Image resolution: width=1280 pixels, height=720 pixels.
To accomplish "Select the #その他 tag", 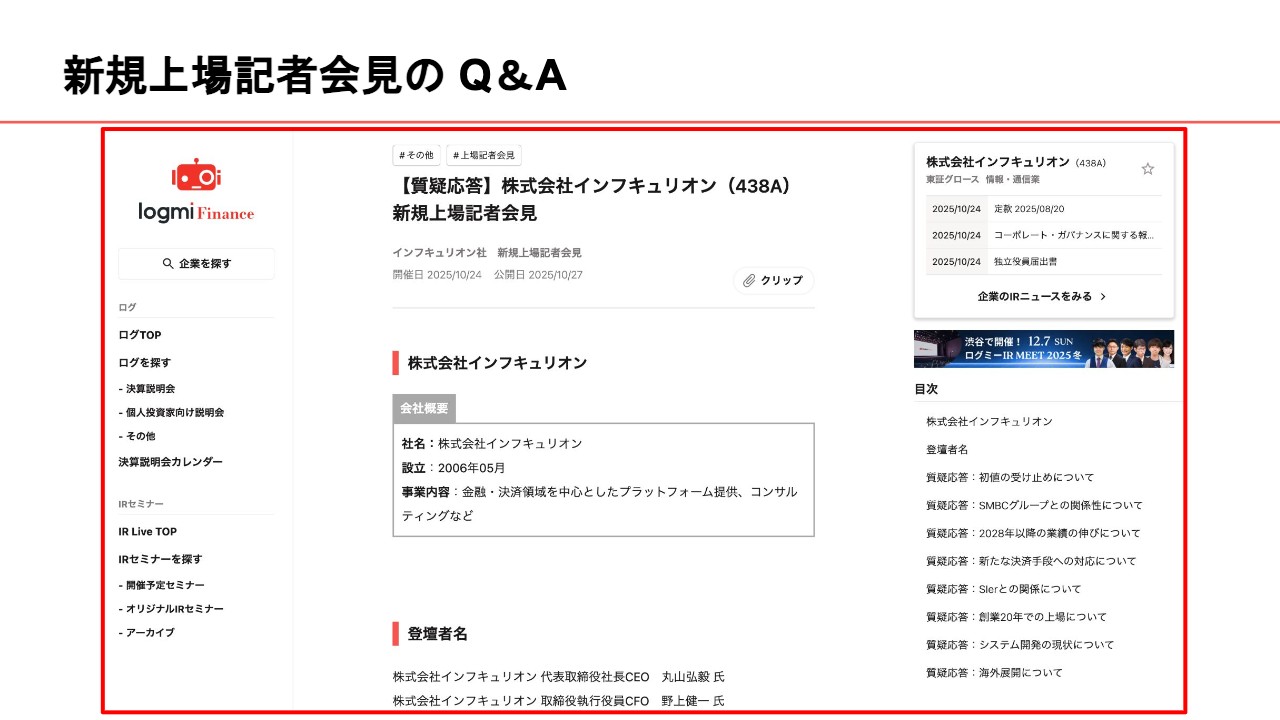I will pos(416,155).
